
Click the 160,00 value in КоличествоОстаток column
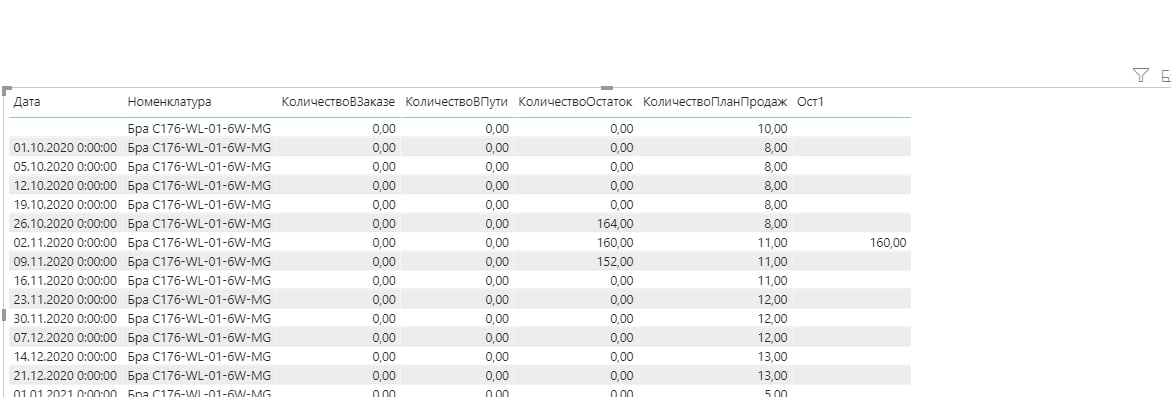click(x=615, y=243)
